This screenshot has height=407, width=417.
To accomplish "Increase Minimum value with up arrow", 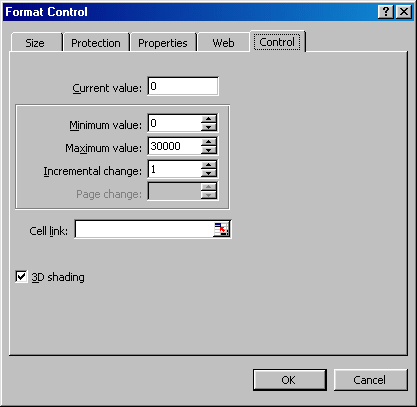I will pos(209,119).
